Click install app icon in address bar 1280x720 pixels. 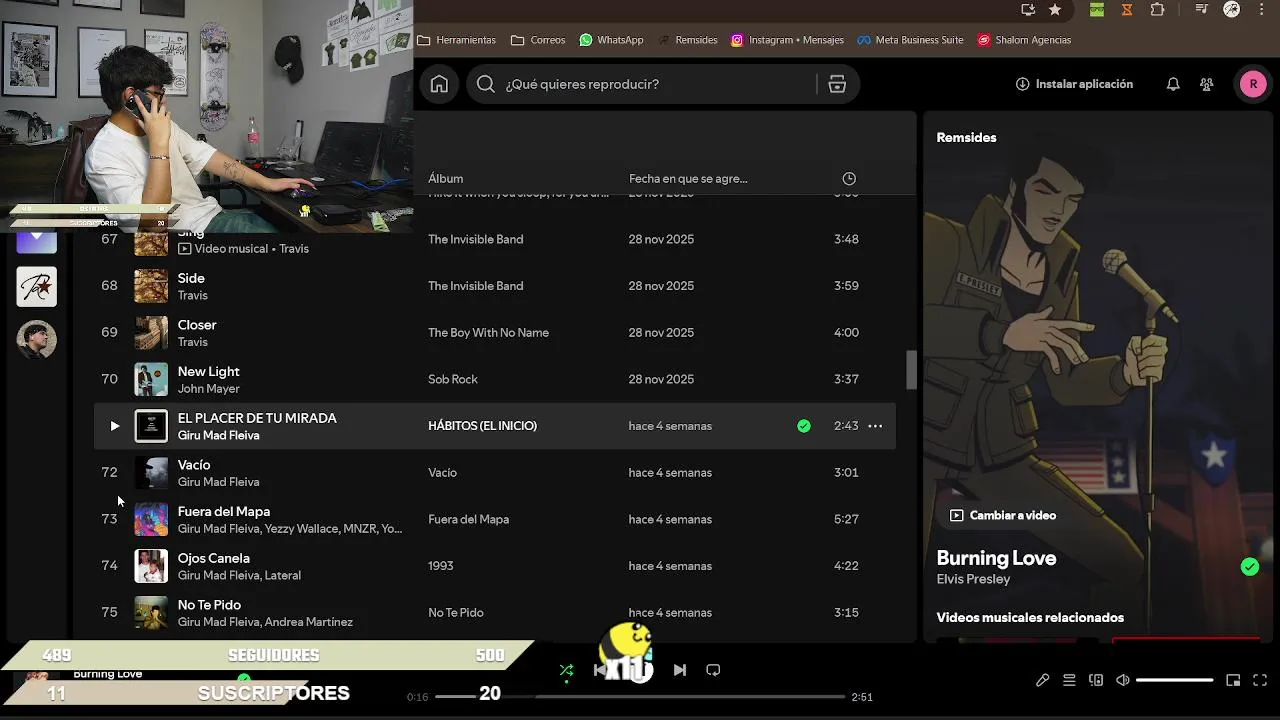[1028, 10]
